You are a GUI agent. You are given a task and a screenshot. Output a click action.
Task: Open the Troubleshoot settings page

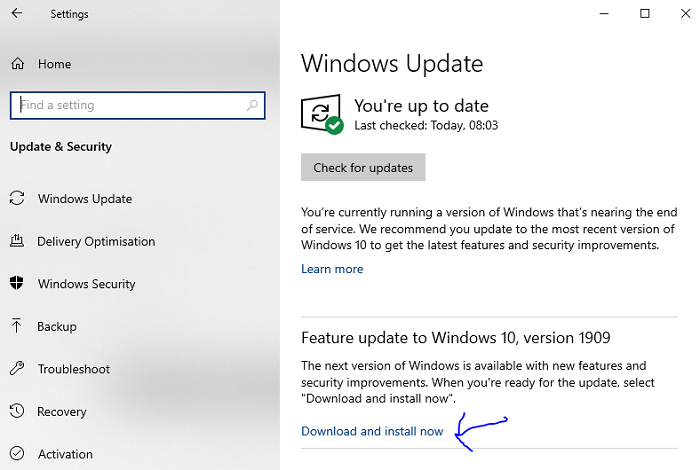tap(74, 369)
